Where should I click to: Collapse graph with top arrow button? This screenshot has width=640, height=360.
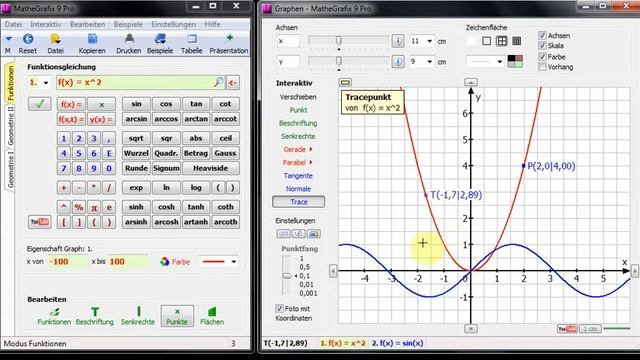[471, 82]
